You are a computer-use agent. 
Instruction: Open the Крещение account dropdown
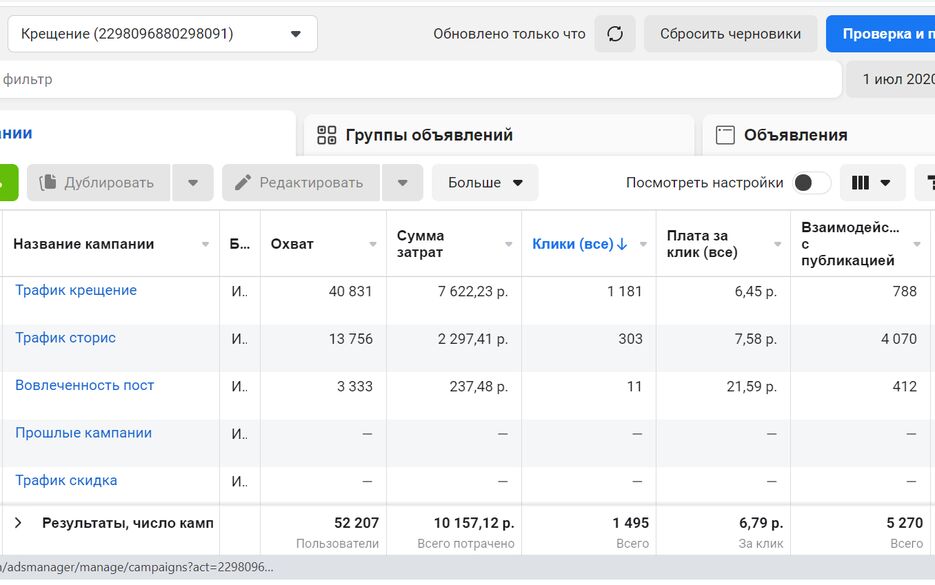162,34
